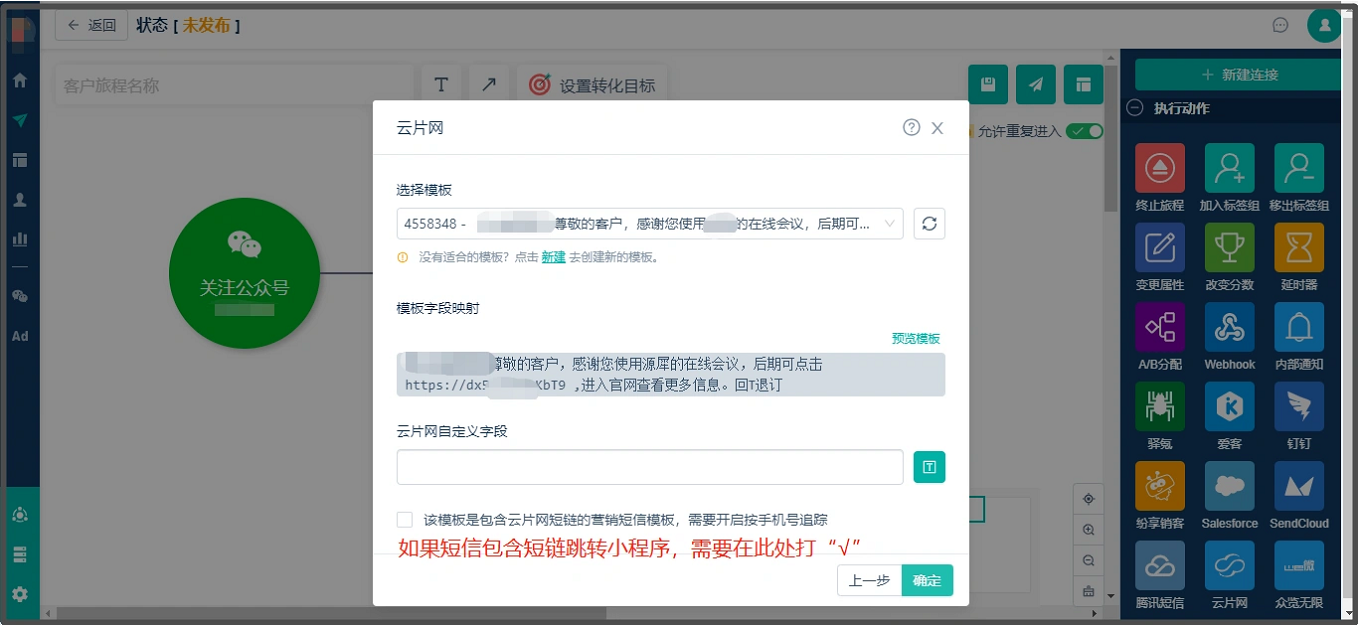1359x625 pixels.
Task: Close the 云片网 dialog
Action: pyautogui.click(x=937, y=128)
